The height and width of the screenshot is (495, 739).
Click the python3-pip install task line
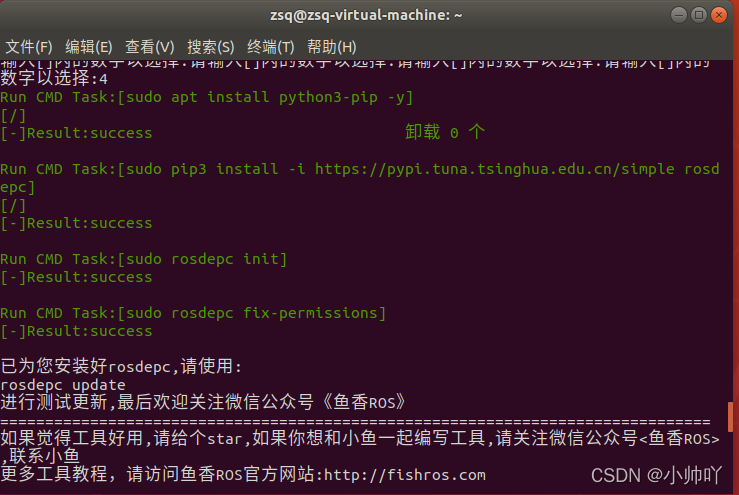click(206, 97)
